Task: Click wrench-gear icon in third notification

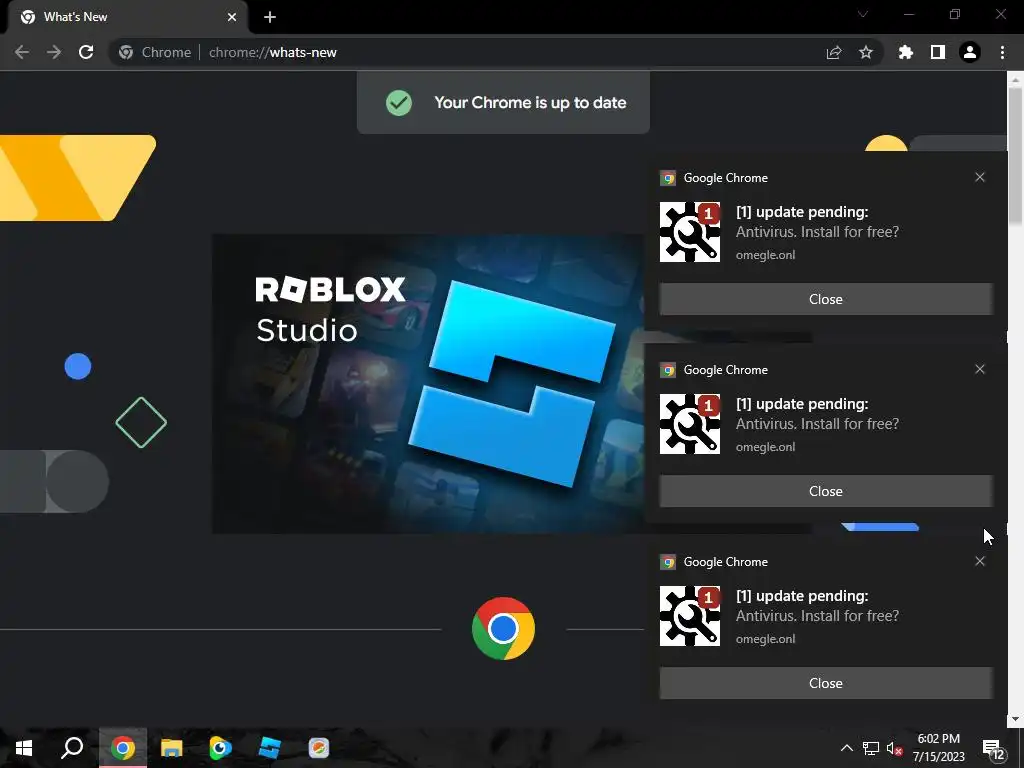Action: coord(690,616)
